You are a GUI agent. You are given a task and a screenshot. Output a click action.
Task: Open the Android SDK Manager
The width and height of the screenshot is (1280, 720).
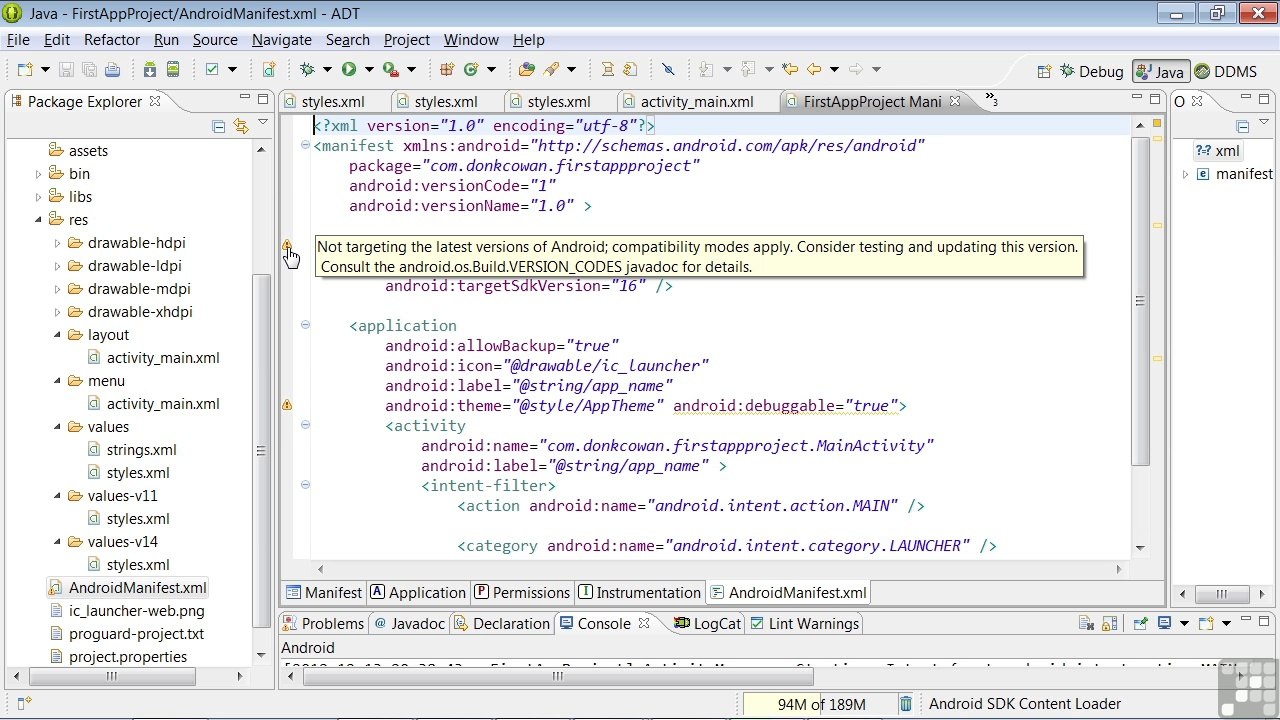(150, 70)
